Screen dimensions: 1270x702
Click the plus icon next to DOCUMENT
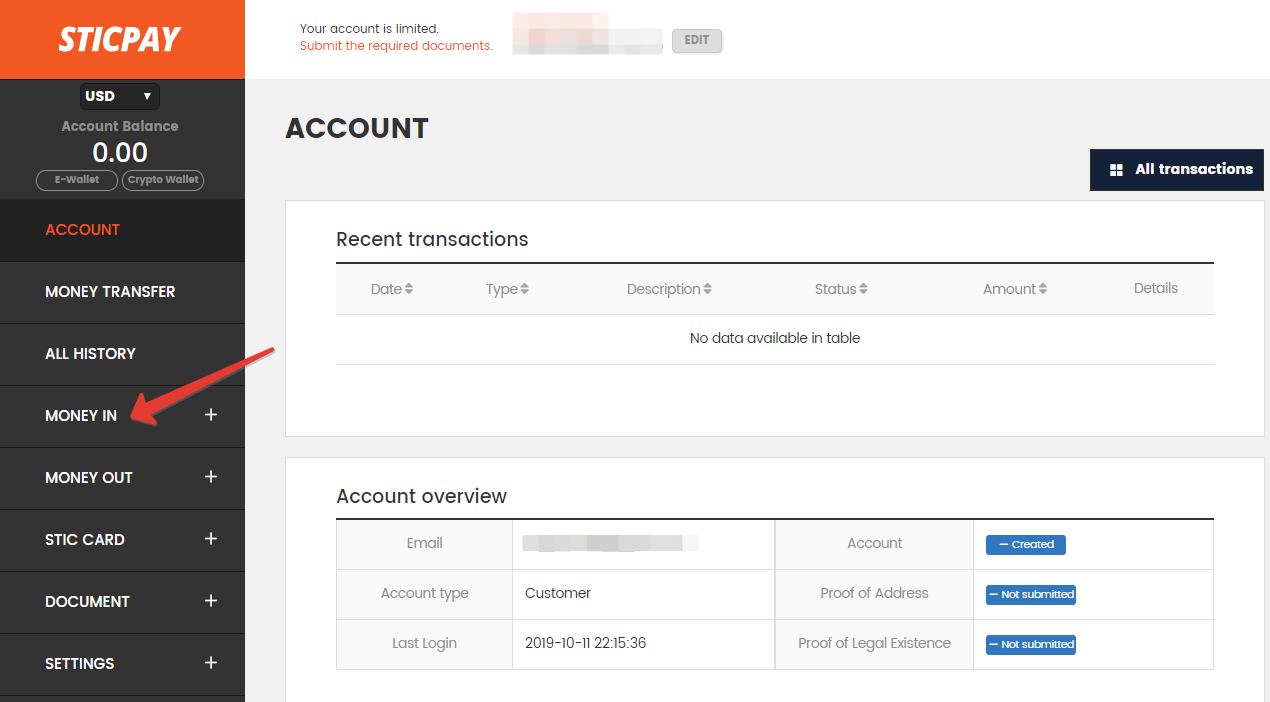pos(211,601)
